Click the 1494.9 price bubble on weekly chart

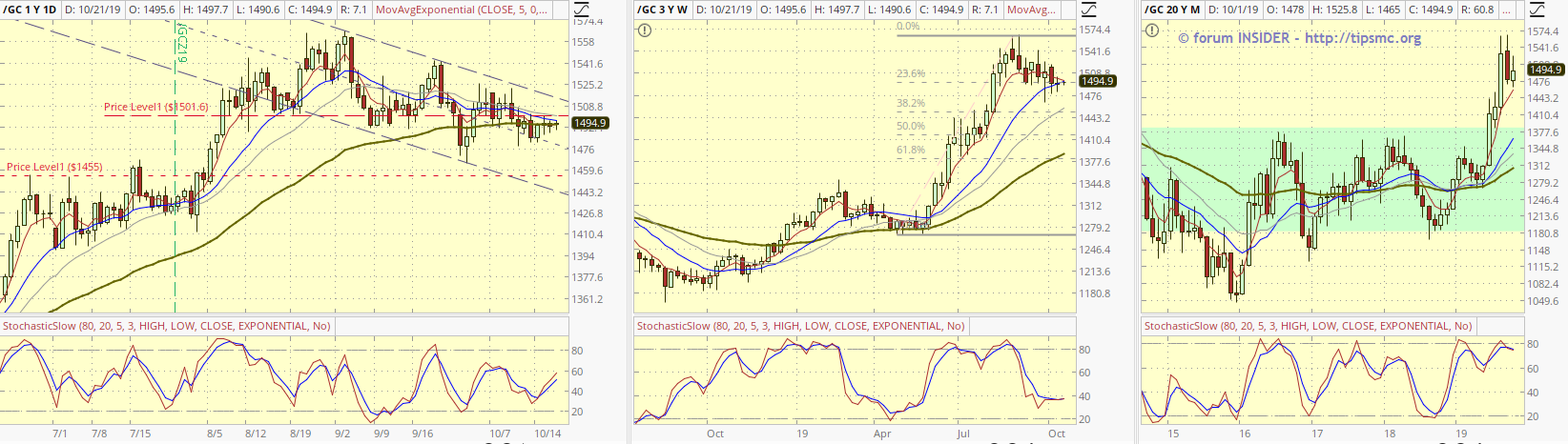click(1097, 82)
